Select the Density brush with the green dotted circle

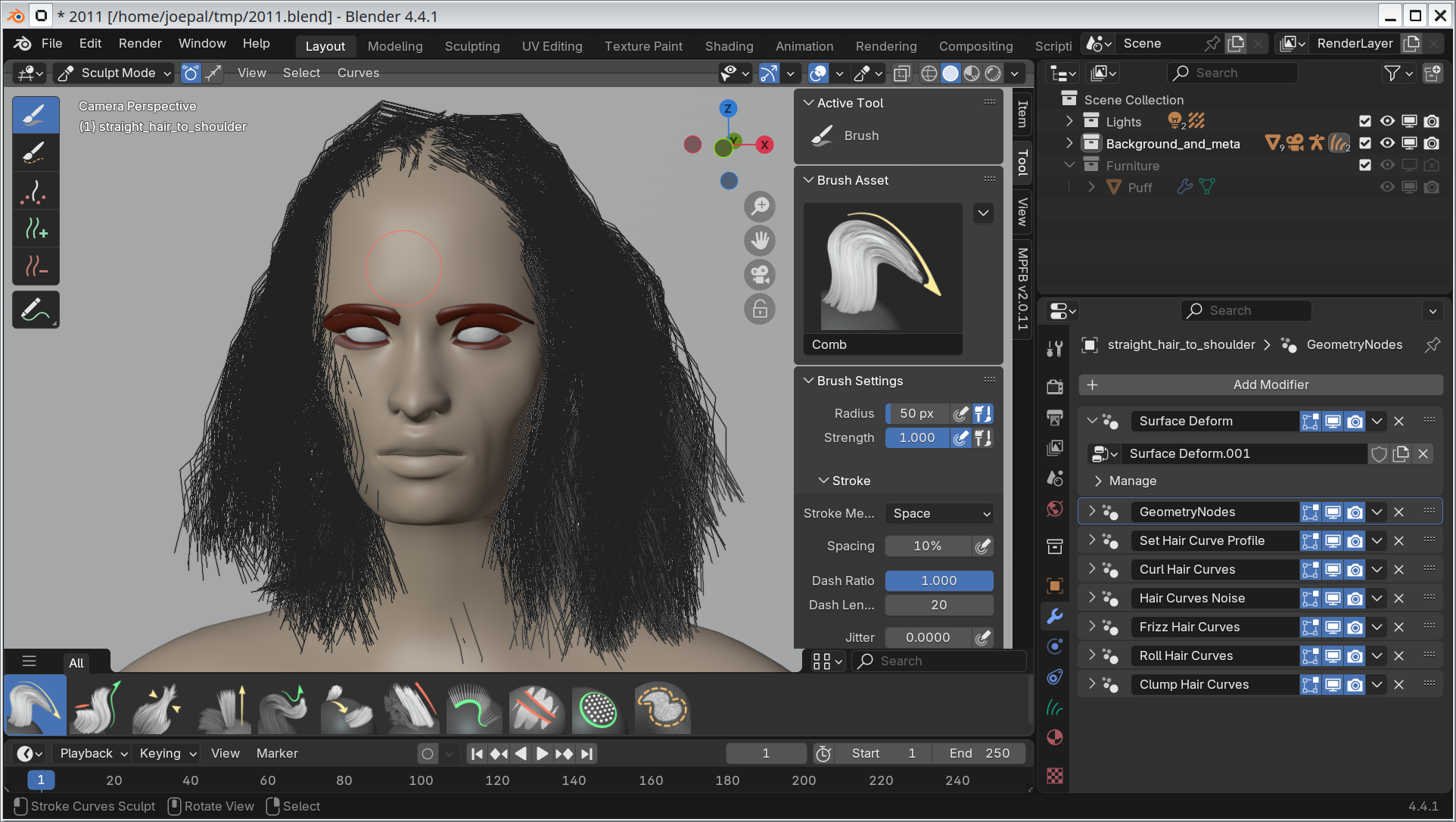coord(599,708)
